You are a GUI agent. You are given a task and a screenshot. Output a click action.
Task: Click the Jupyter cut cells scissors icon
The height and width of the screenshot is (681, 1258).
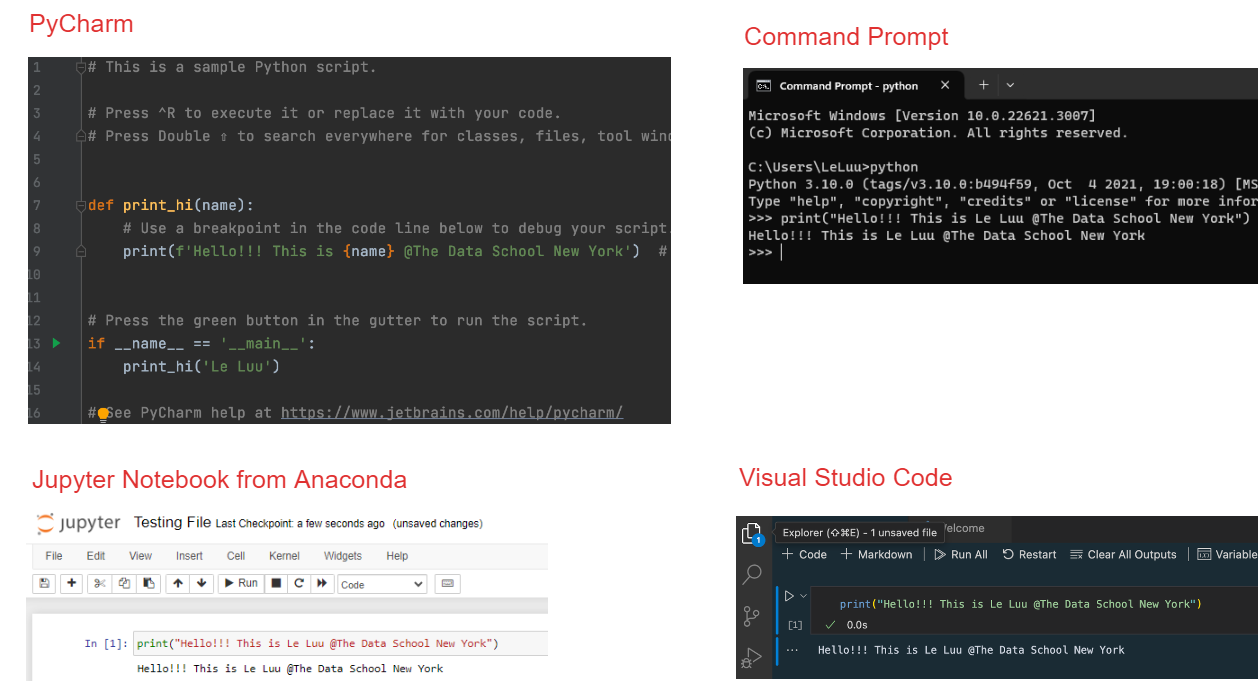click(99, 583)
